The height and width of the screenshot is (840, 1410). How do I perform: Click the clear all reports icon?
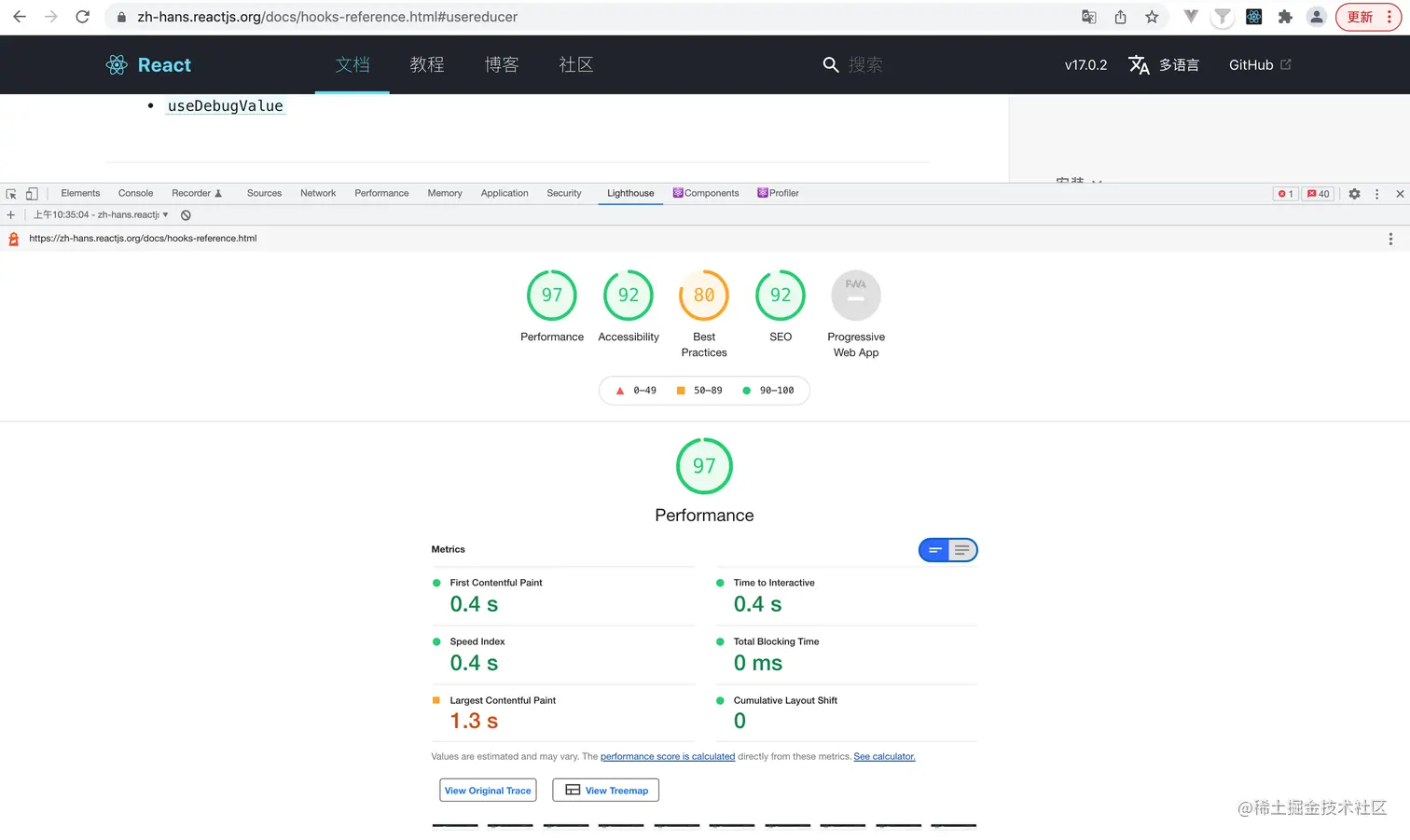[x=186, y=215]
